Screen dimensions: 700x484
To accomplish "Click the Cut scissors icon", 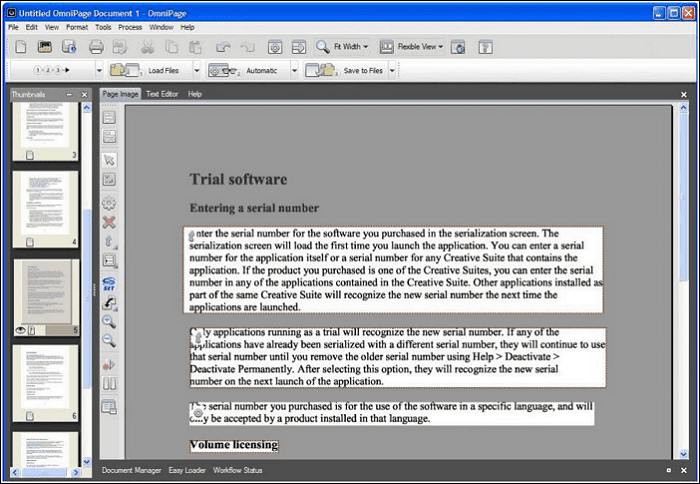I will coord(148,47).
